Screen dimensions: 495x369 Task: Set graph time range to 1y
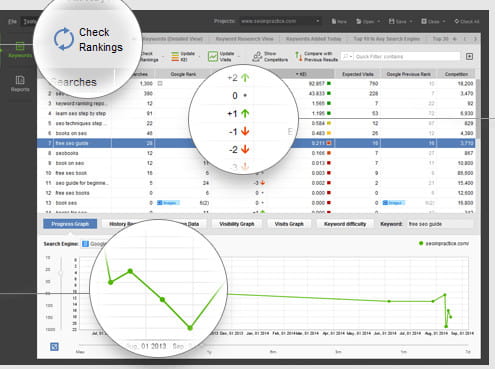[209, 352]
